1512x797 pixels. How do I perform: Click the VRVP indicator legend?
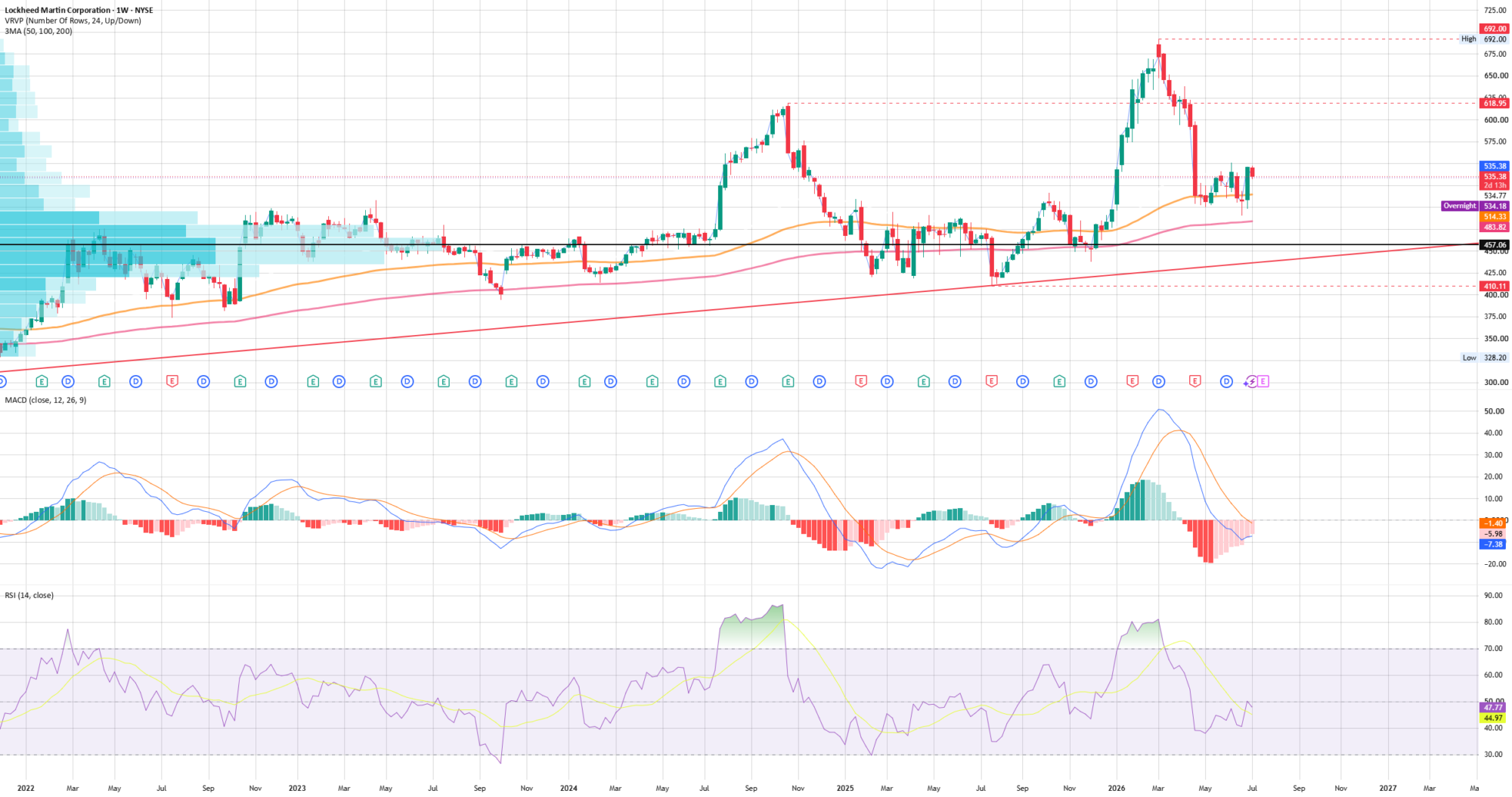tap(73, 20)
